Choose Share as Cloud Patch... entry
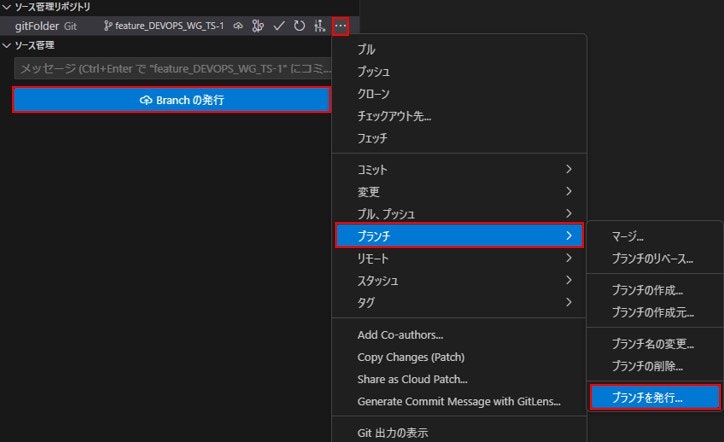 click(x=459, y=379)
